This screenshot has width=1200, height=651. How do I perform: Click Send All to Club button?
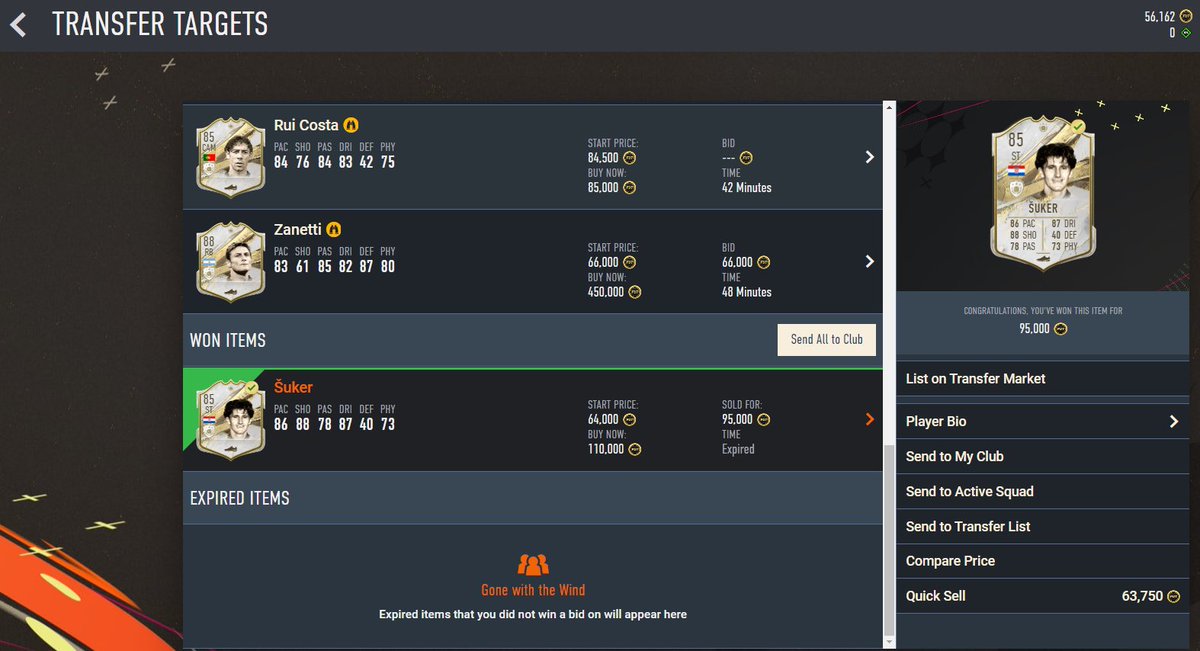(x=827, y=339)
